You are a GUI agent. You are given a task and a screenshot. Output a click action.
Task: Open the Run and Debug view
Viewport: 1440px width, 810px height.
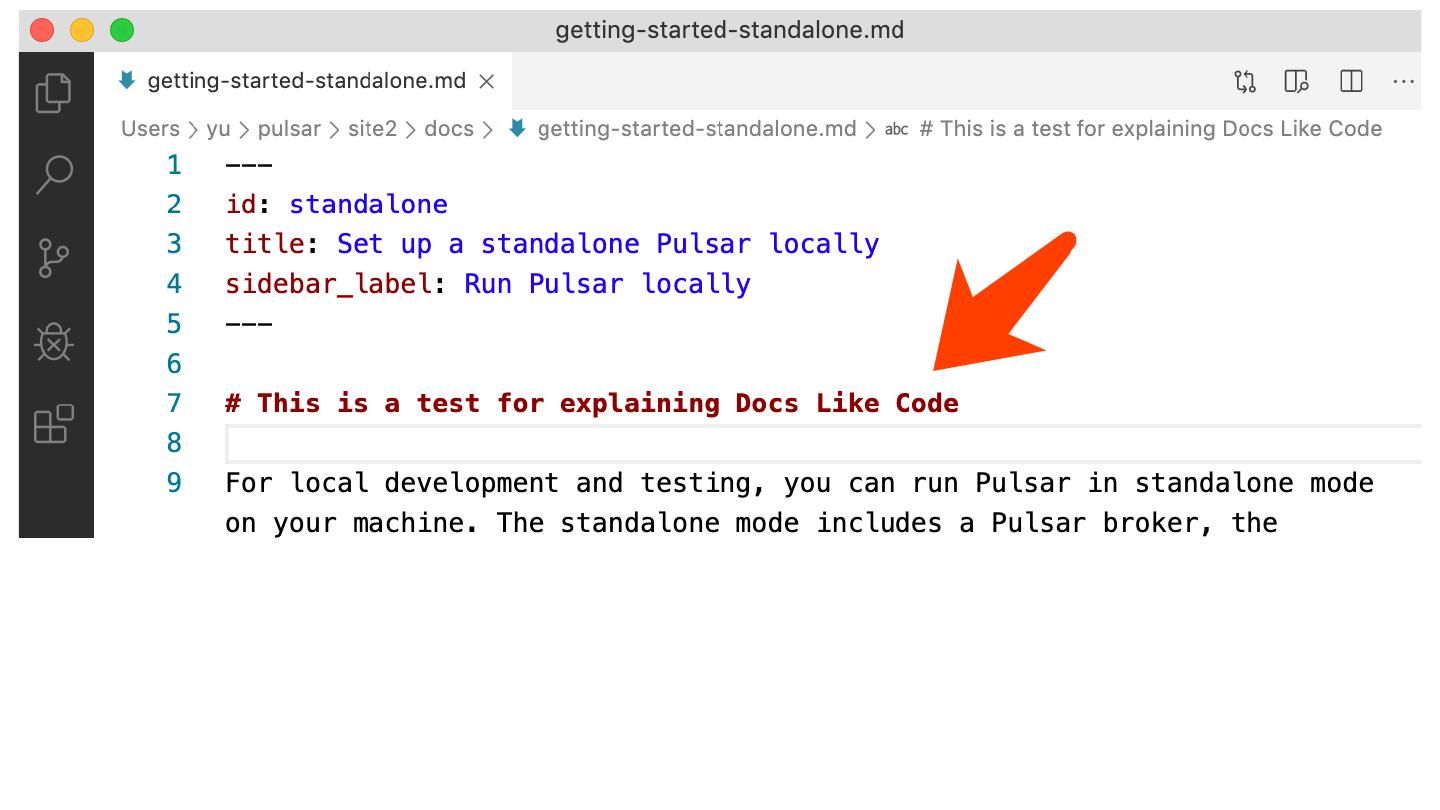point(54,342)
